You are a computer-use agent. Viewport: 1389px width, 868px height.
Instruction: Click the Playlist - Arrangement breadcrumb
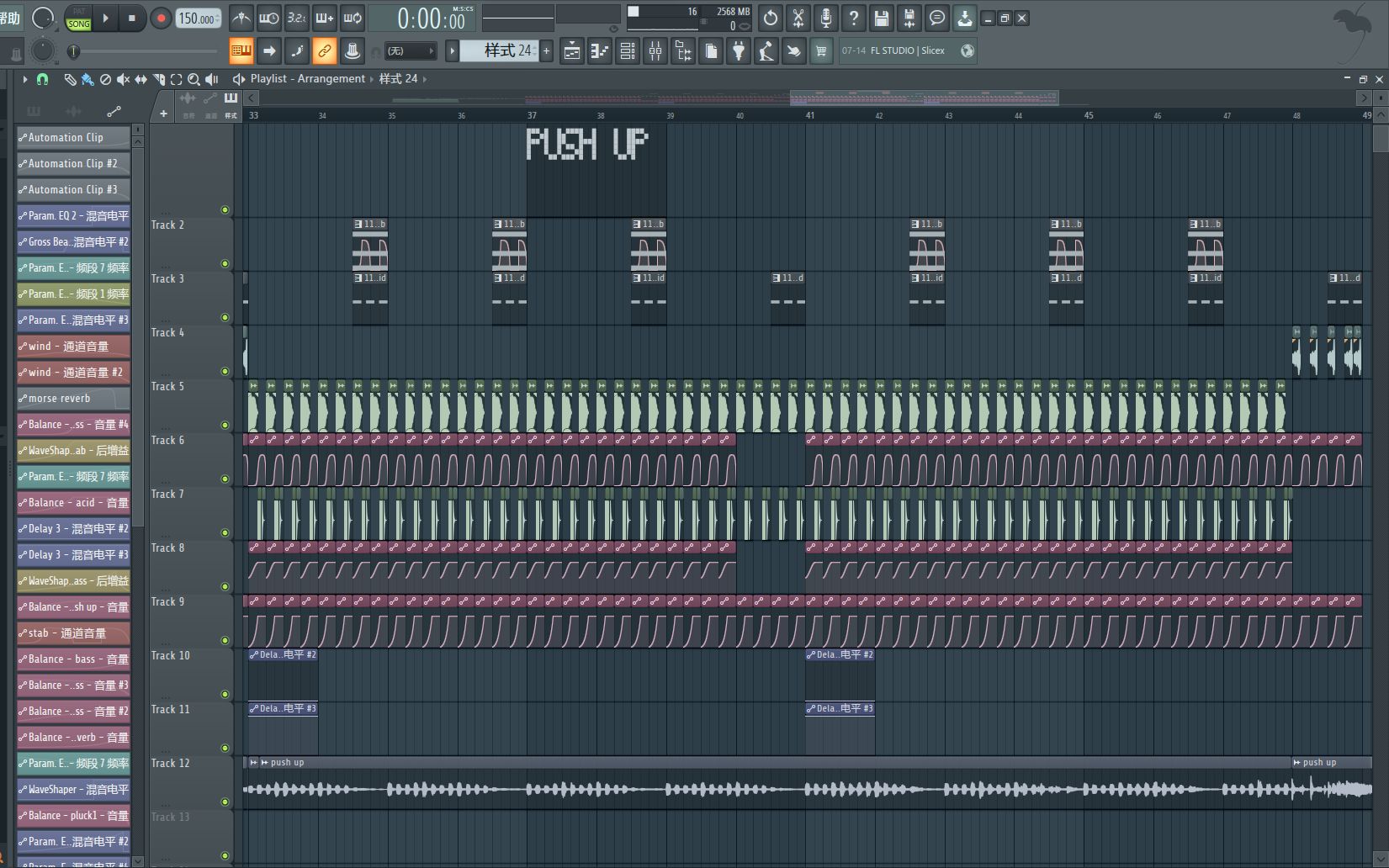[308, 79]
